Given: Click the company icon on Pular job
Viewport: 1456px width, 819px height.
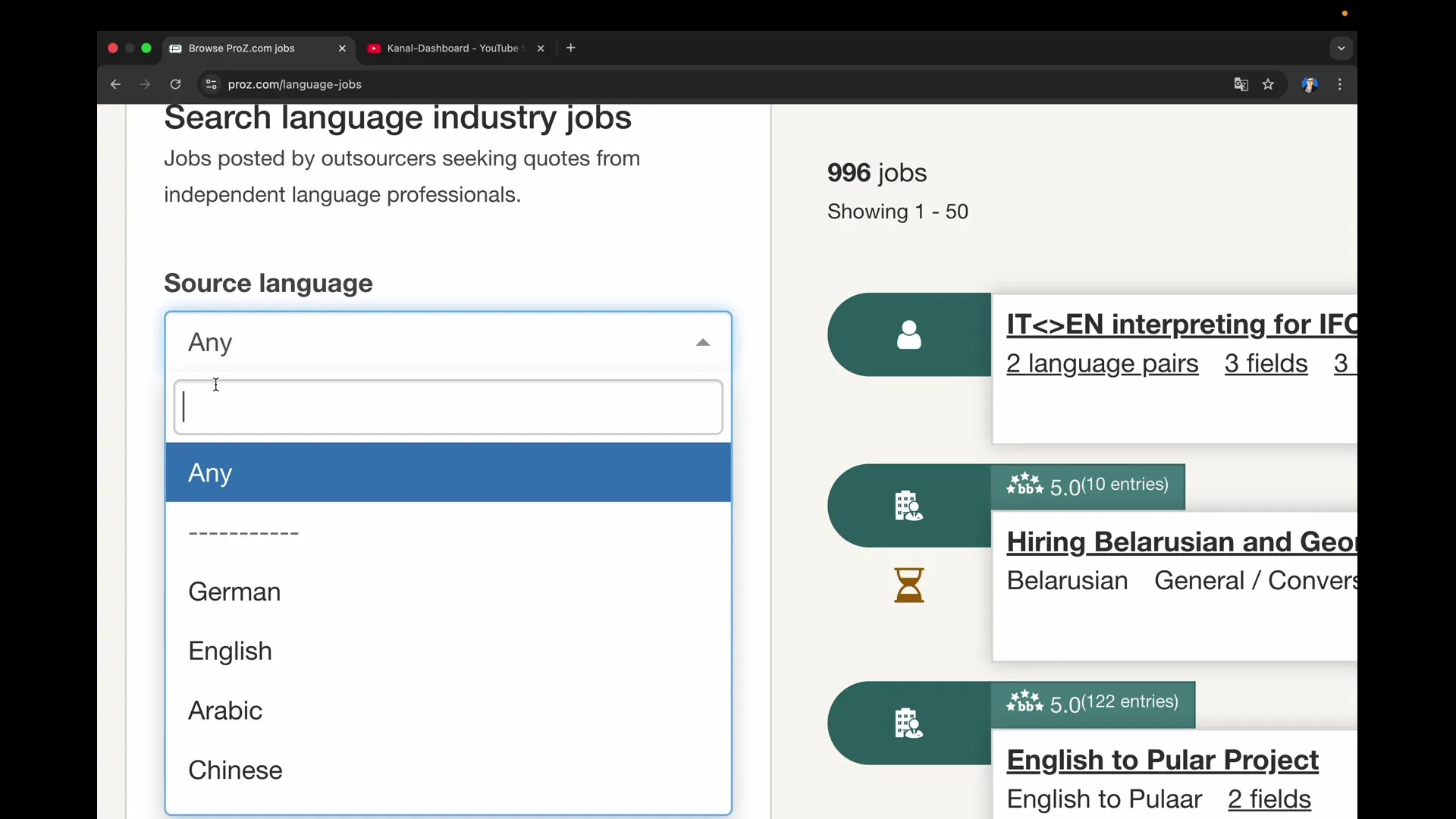Looking at the screenshot, I should [909, 723].
